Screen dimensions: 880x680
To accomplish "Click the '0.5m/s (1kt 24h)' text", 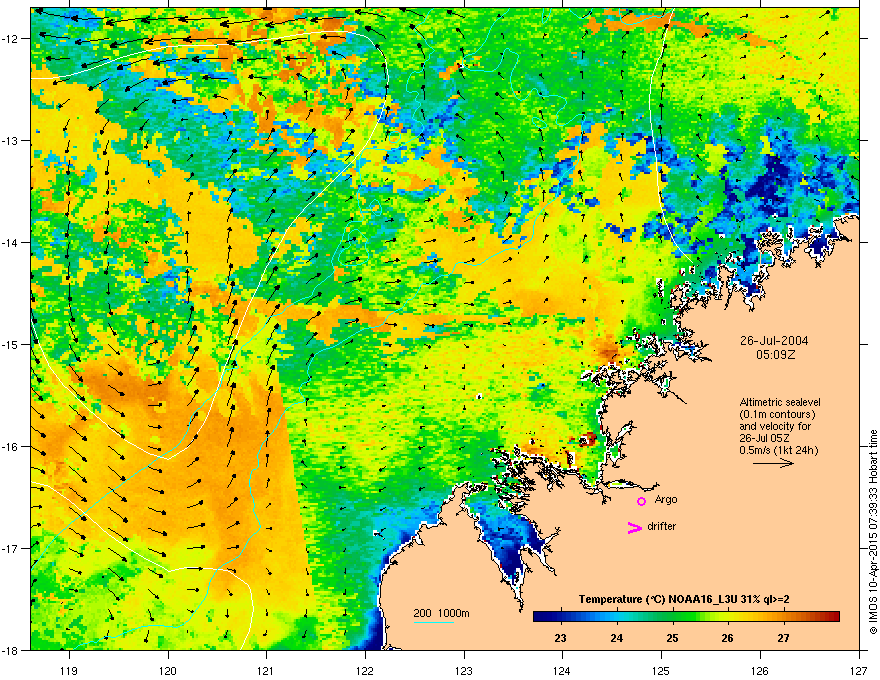I will [778, 450].
